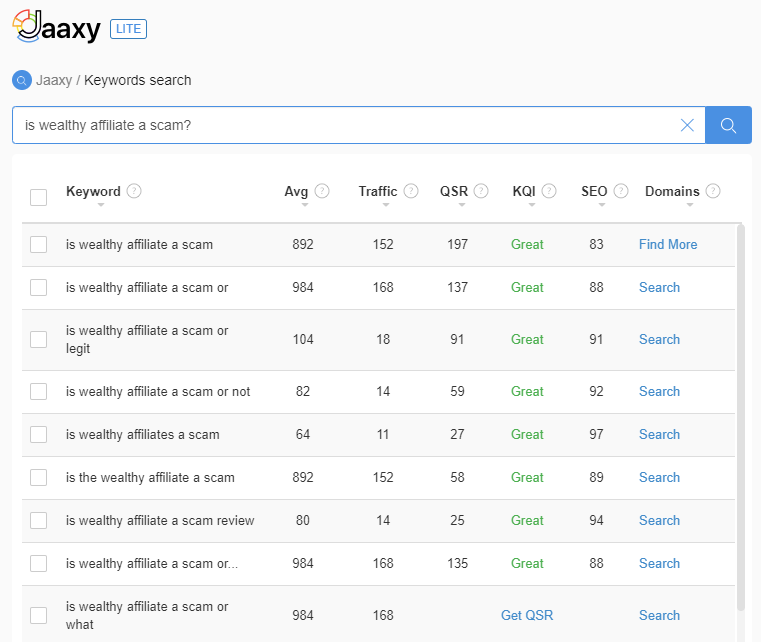This screenshot has height=642, width=761.
Task: Click the LITE badge next to logo
Action: 129,29
